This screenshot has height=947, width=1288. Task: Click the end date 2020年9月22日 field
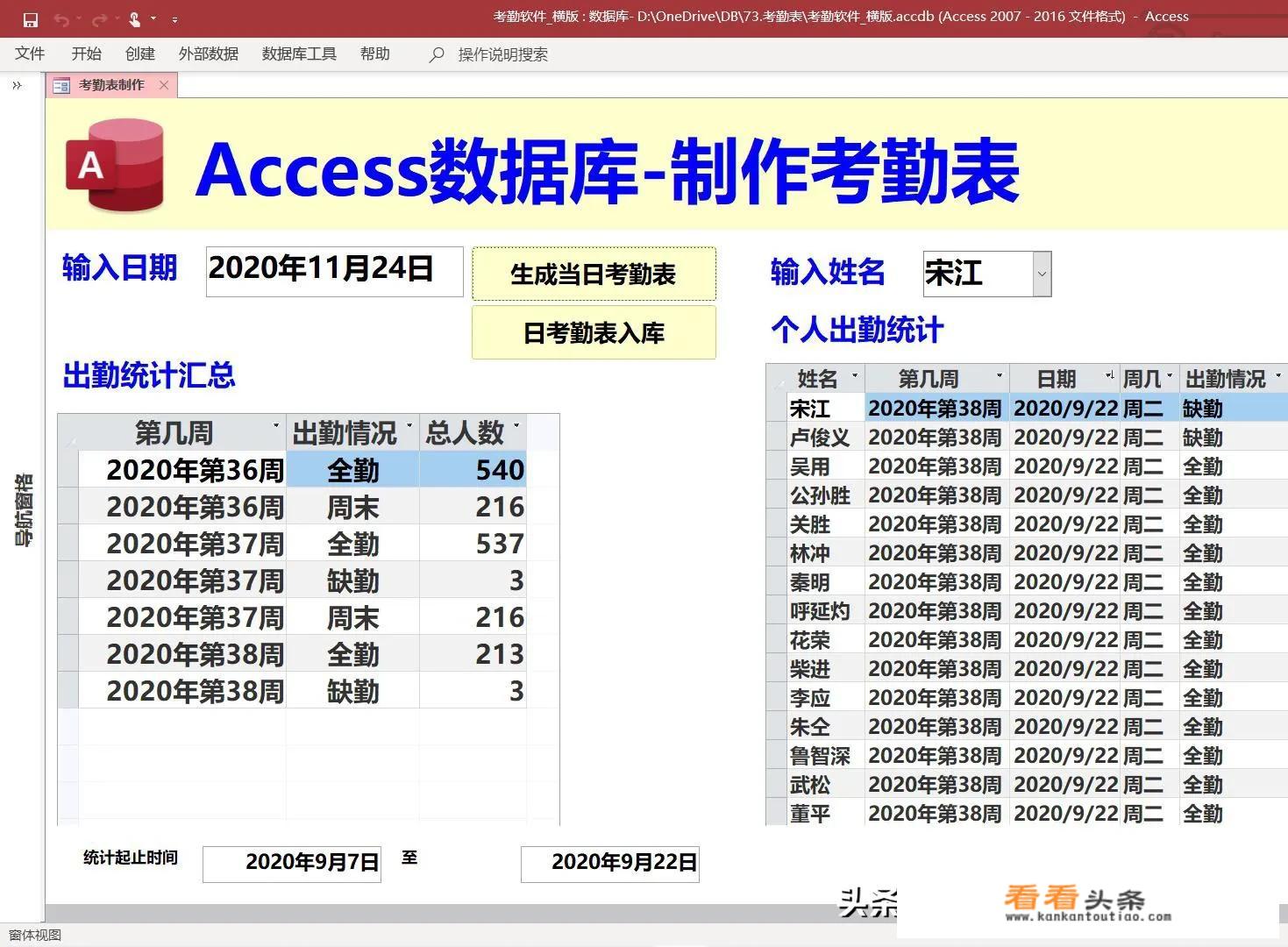(610, 864)
